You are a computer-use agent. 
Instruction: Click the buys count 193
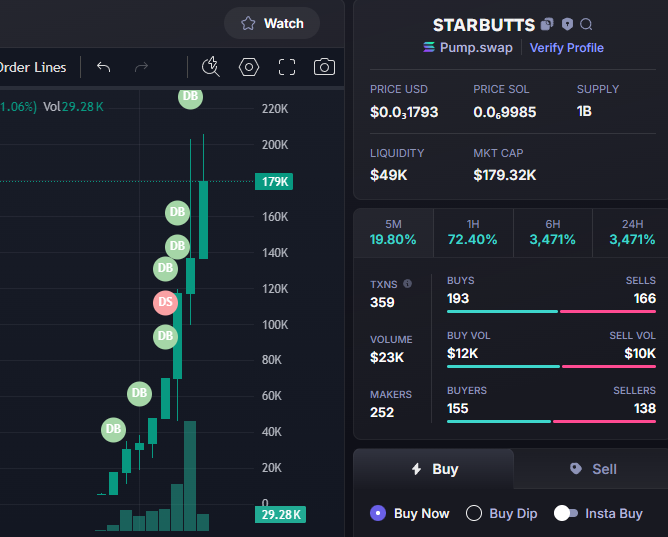pos(458,298)
